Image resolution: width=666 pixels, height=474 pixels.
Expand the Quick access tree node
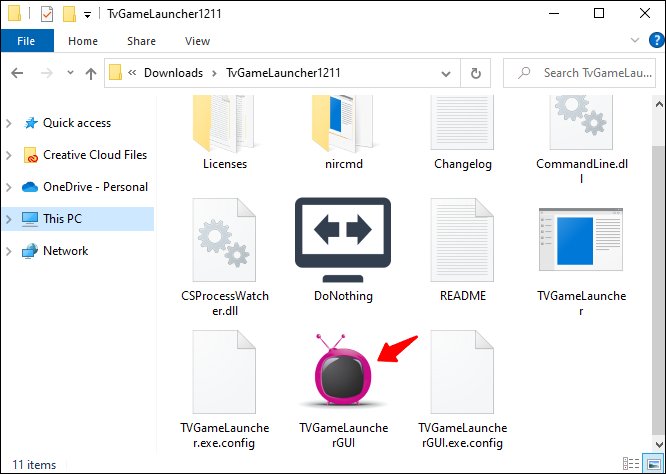click(8, 123)
